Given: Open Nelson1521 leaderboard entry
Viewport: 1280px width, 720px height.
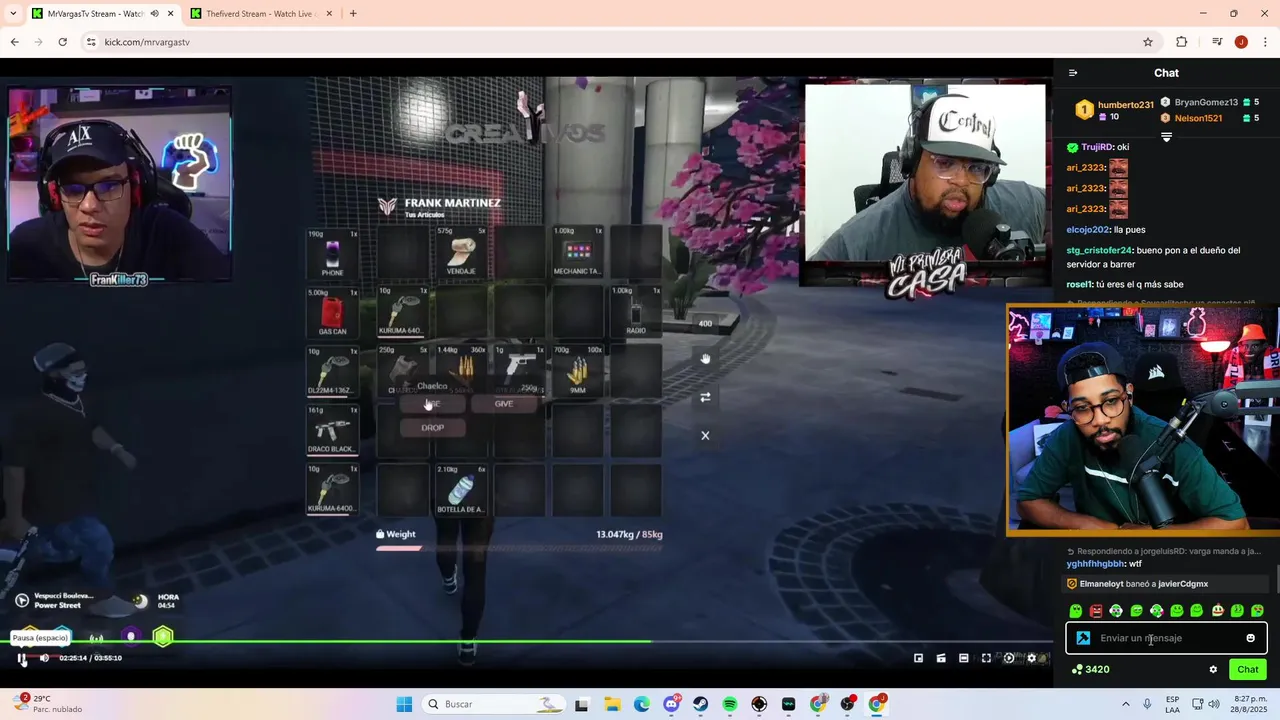Looking at the screenshot, I should 1198,118.
